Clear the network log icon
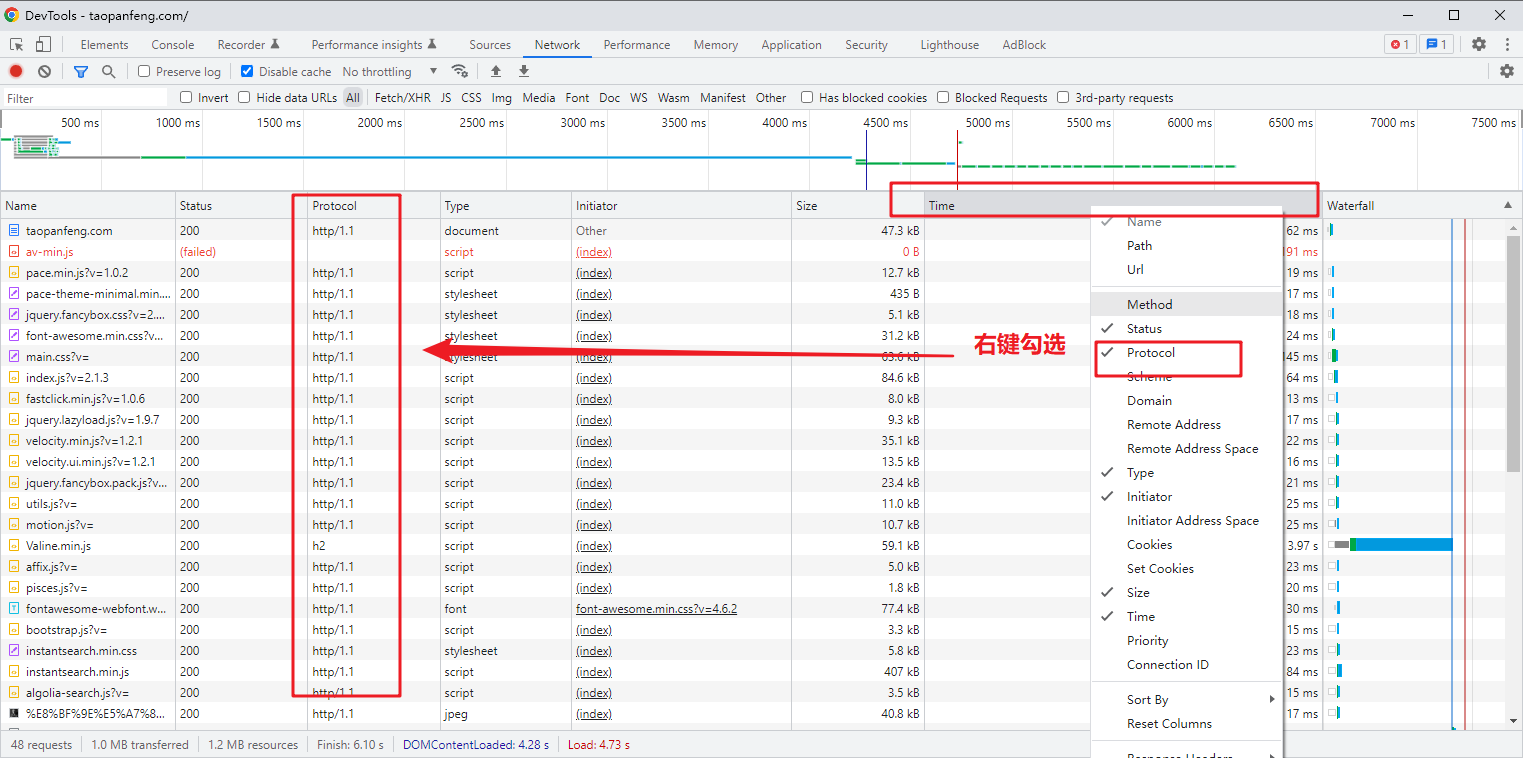The height and width of the screenshot is (758, 1523). (45, 71)
